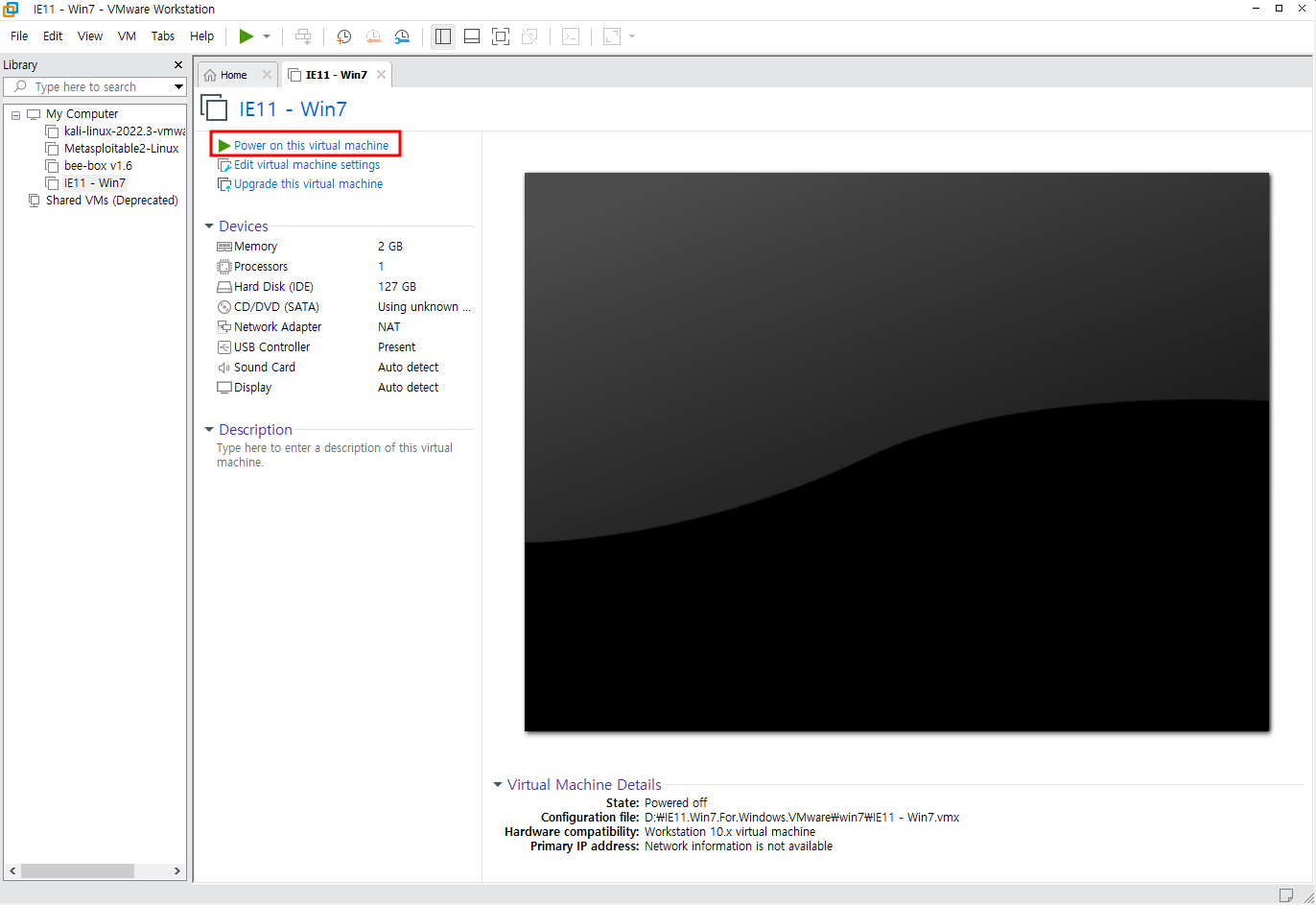The height and width of the screenshot is (905, 1316).
Task: Open the File menu
Action: coord(19,36)
